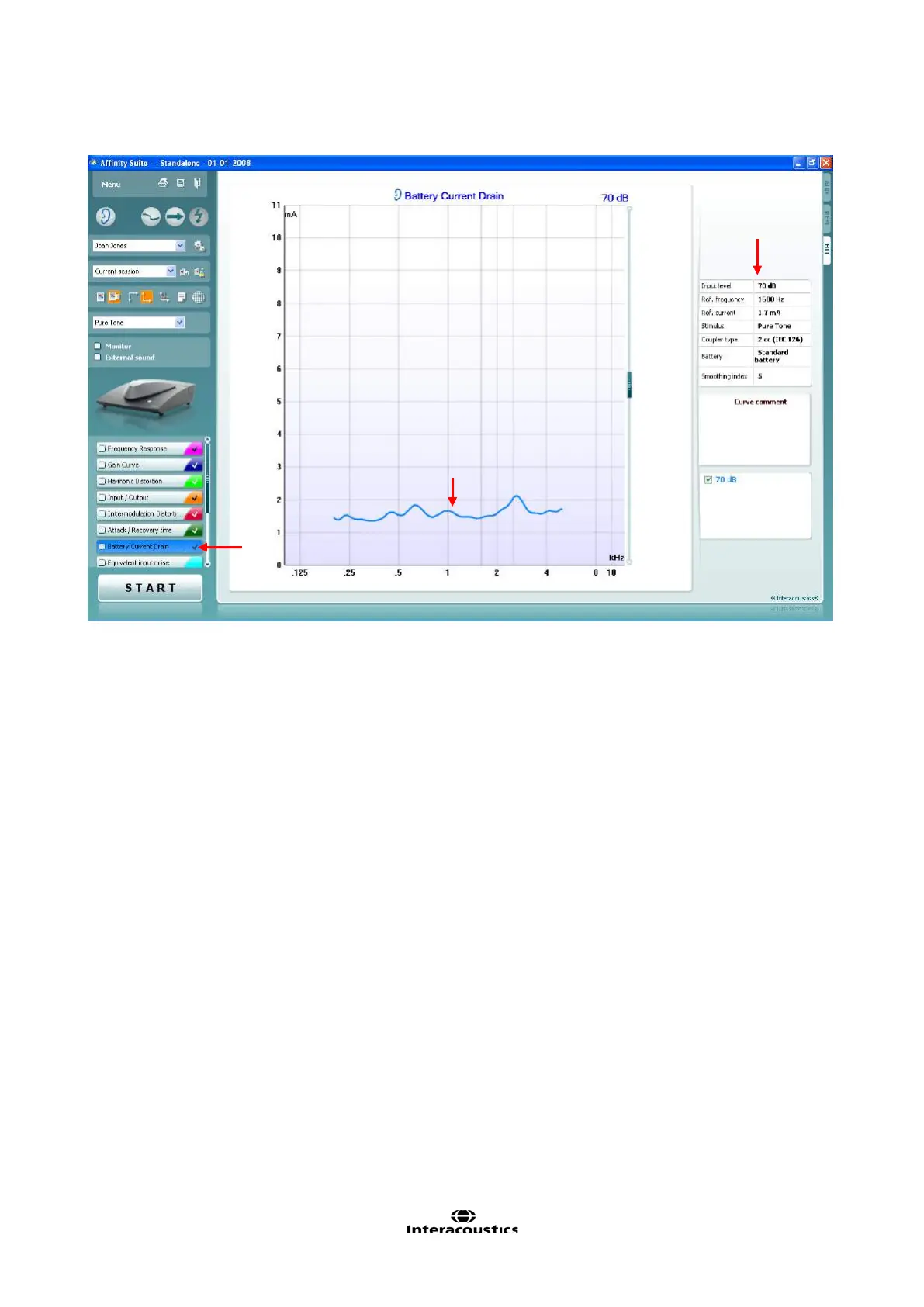Click the axes with data points icon

164,297
